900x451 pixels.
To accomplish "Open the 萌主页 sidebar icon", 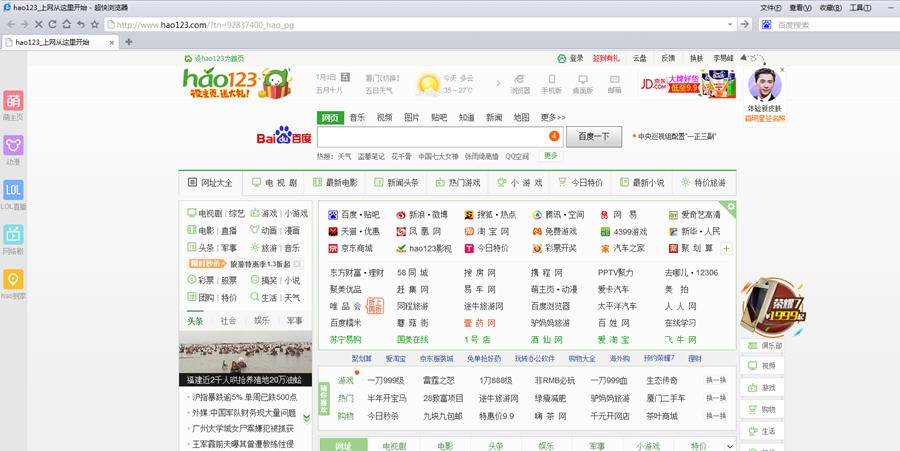I will (x=13, y=100).
